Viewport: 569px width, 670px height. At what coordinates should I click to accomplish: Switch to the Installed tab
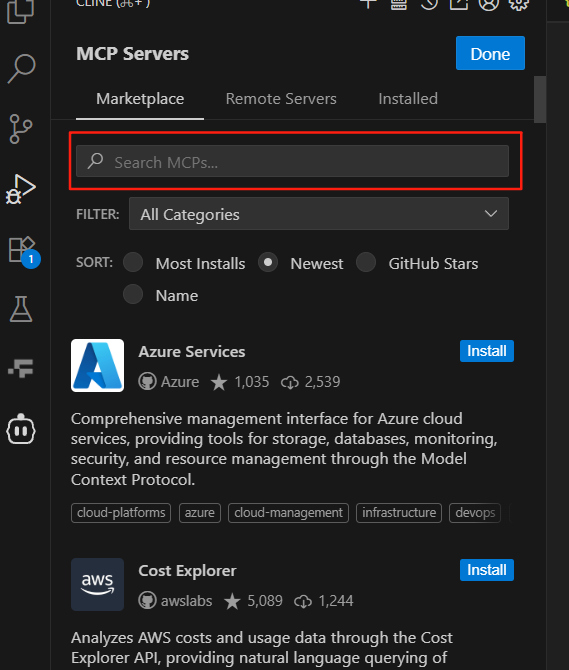[408, 99]
